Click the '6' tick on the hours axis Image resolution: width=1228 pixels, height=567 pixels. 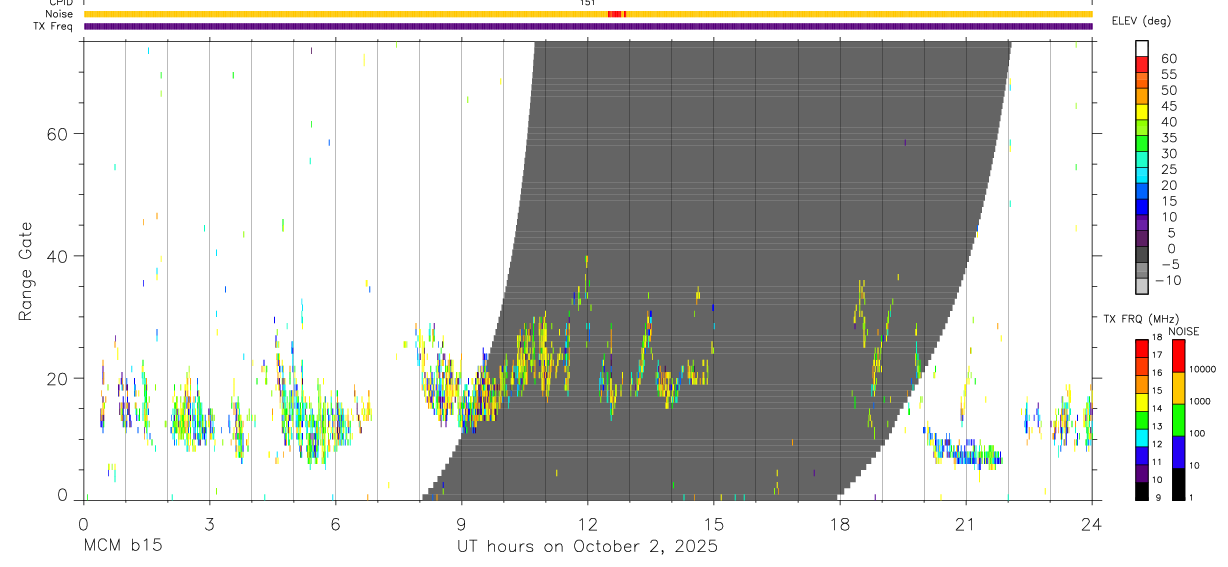pos(335,524)
